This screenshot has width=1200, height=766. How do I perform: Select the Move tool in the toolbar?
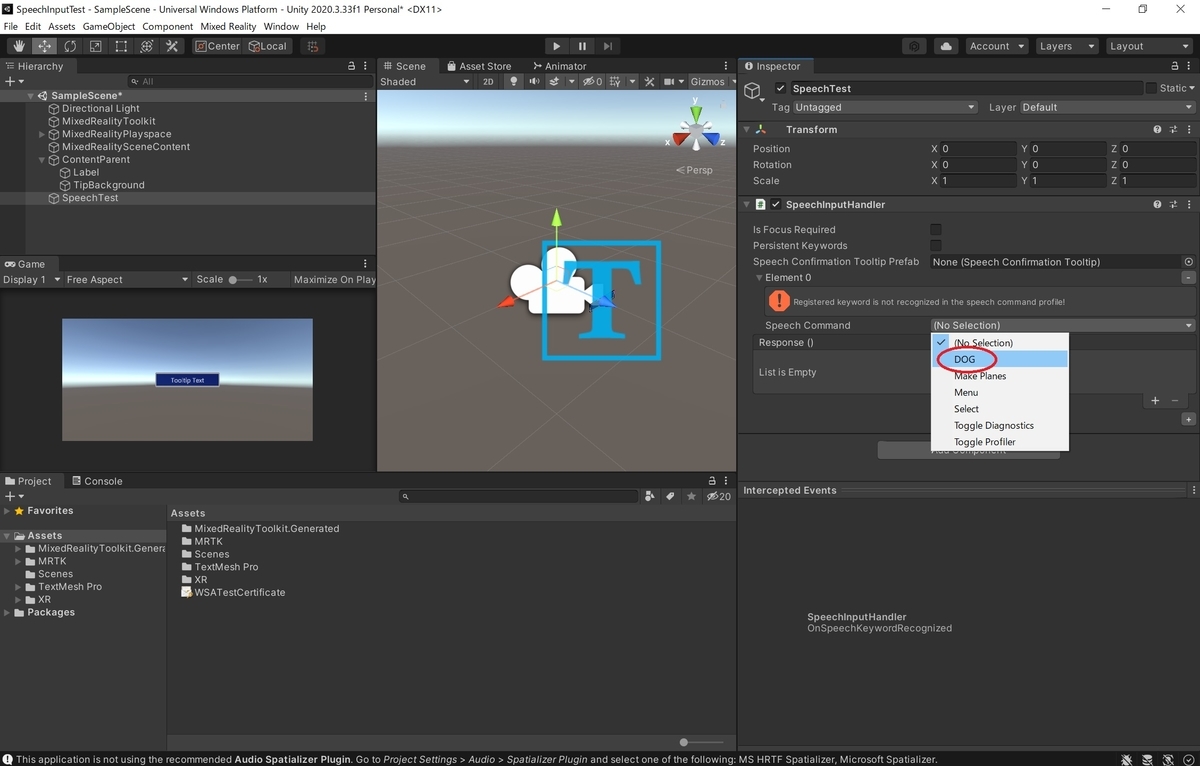coord(45,46)
